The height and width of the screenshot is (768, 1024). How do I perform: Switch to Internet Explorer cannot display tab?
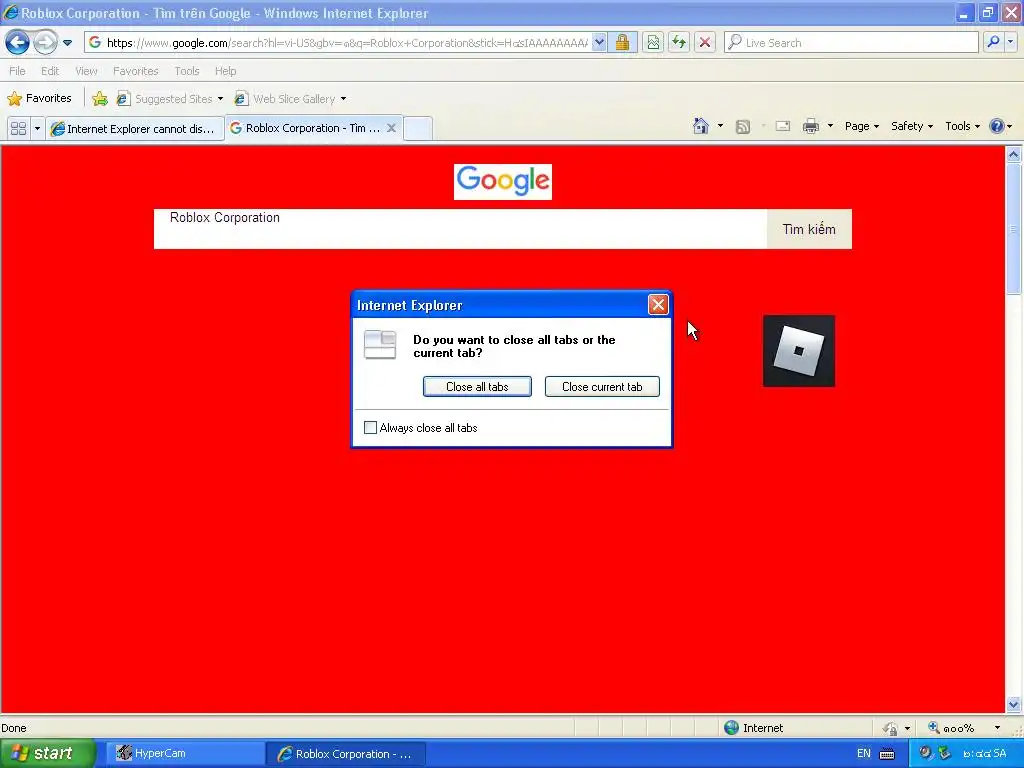click(x=135, y=129)
